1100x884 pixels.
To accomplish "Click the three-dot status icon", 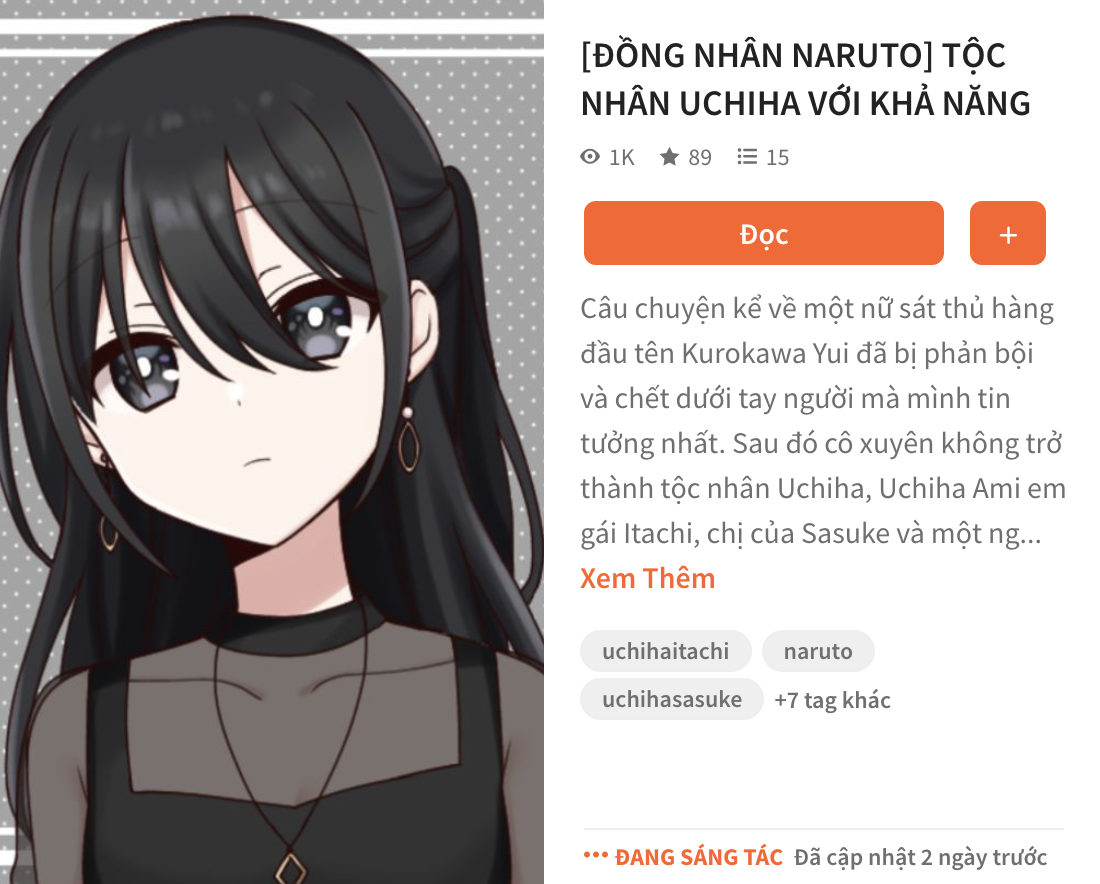I will tap(596, 855).
